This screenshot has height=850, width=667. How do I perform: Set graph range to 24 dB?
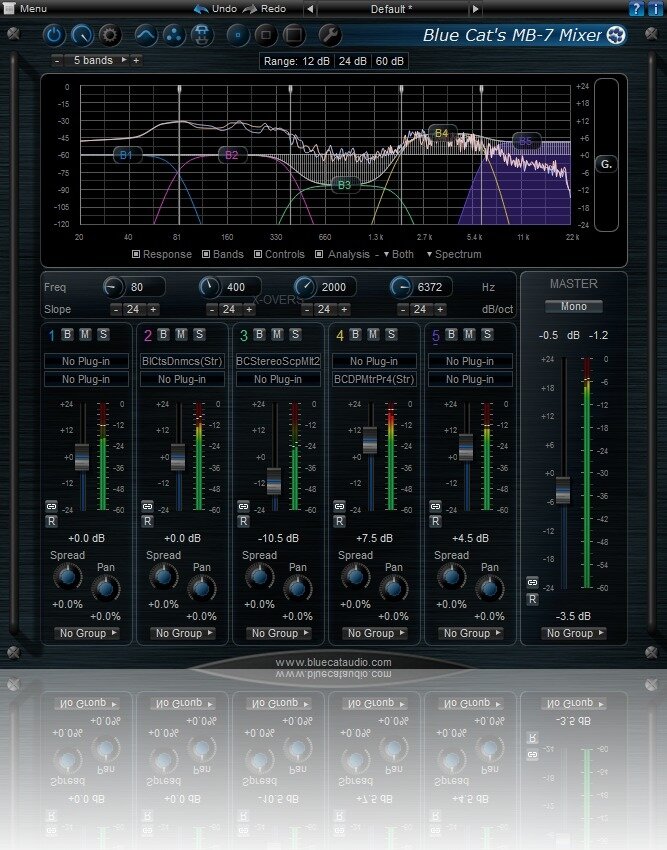click(x=353, y=61)
